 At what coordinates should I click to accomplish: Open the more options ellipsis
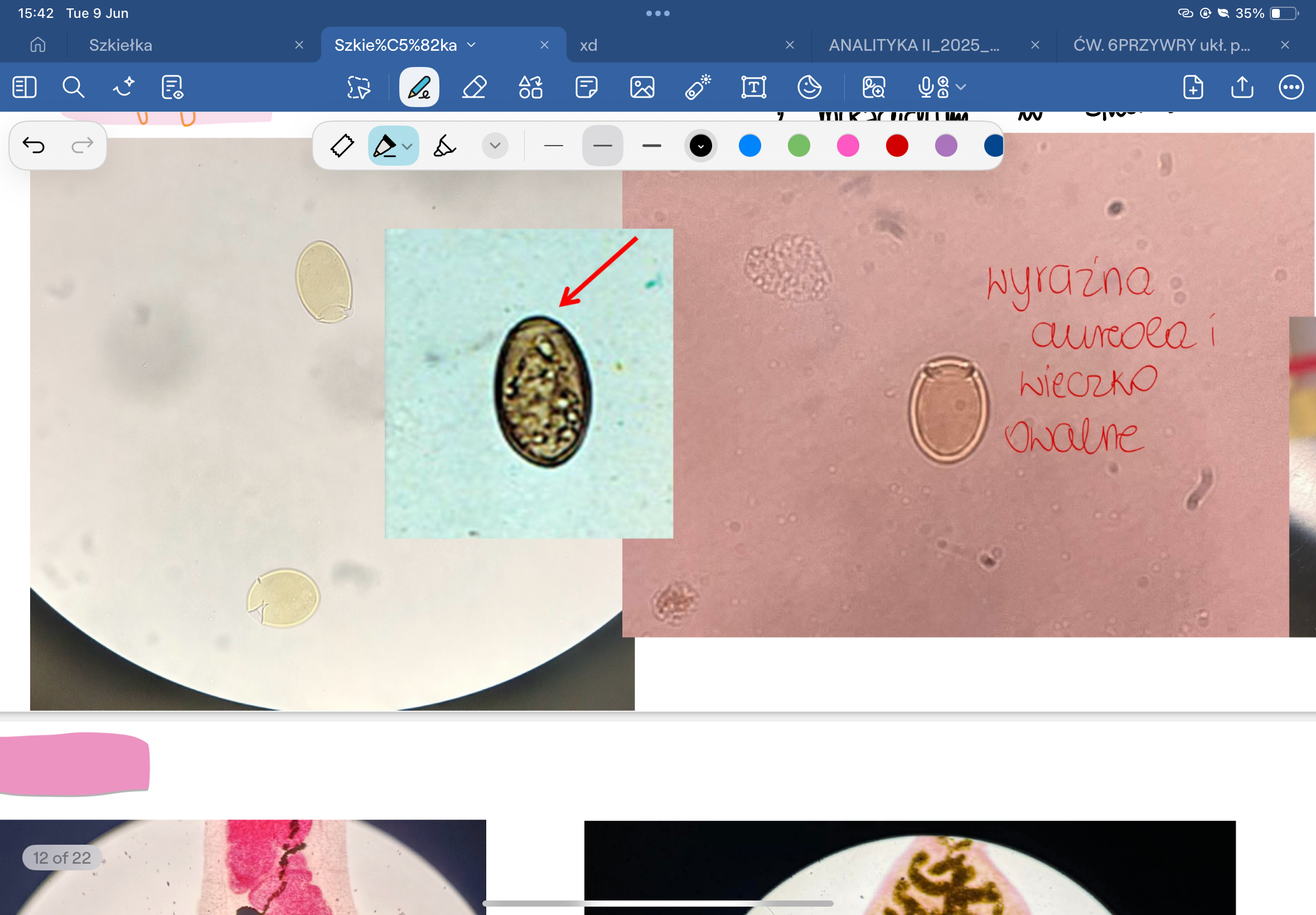(x=1291, y=87)
